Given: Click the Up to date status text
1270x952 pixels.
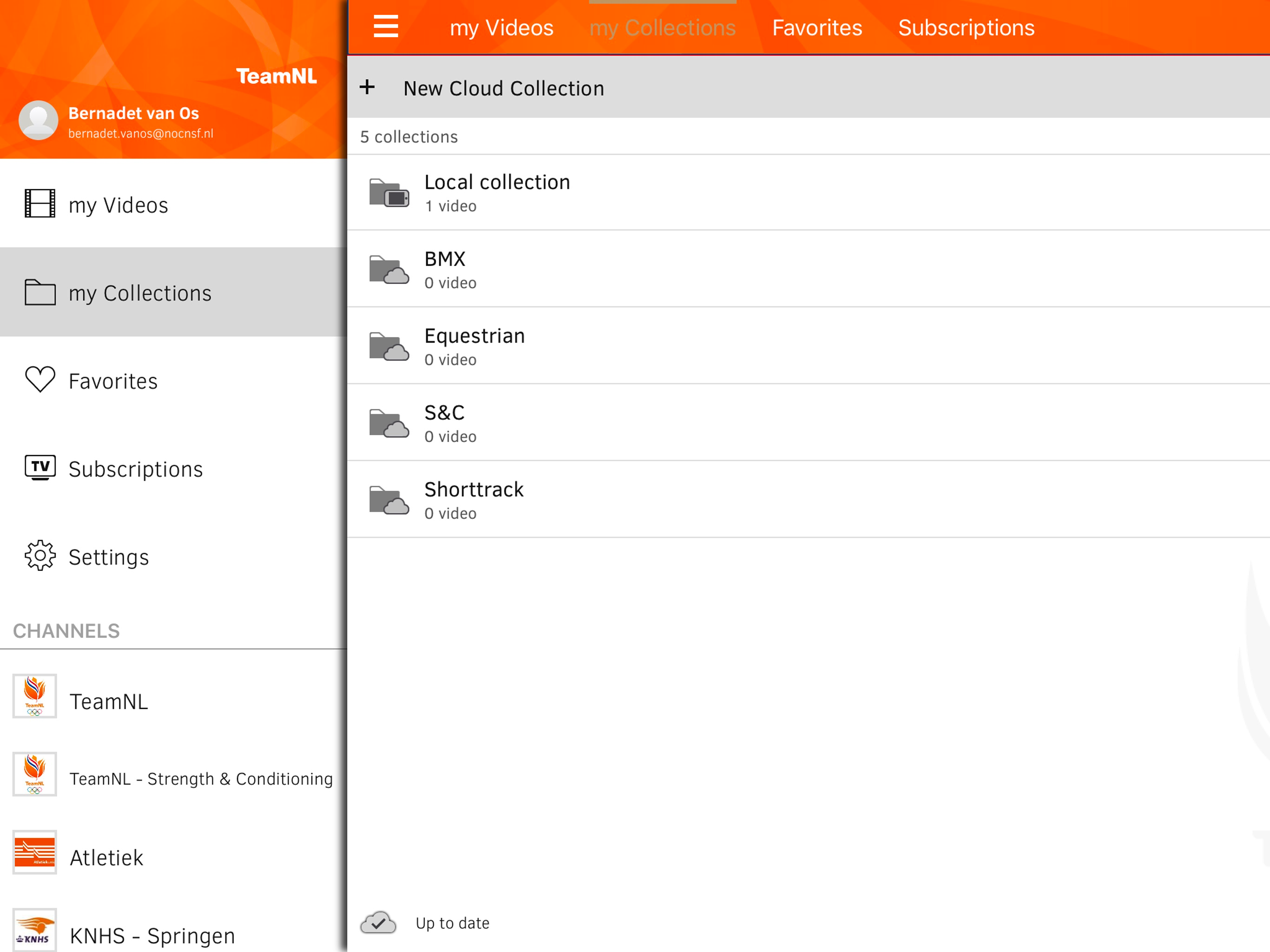Looking at the screenshot, I should (452, 923).
